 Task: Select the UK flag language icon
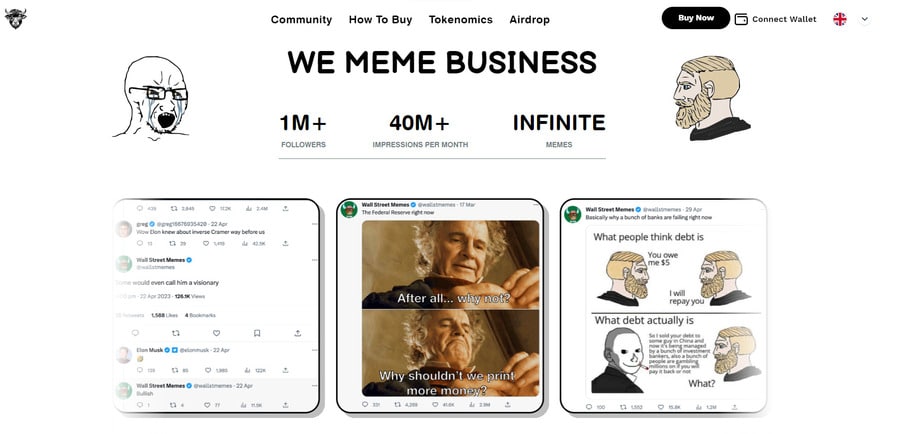coord(840,19)
